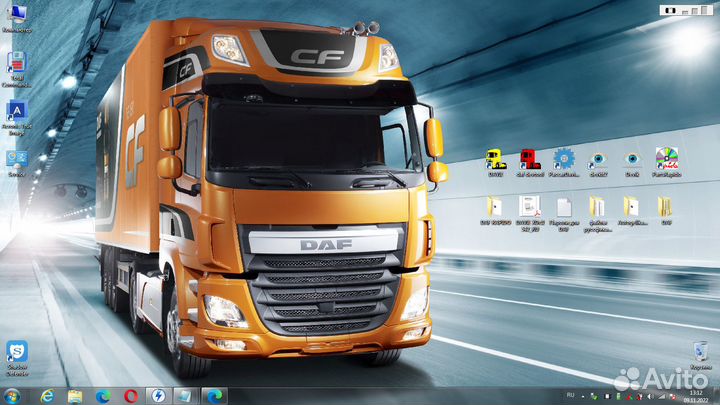Image resolution: width=720 pixels, height=405 pixels.
Task: Open the Recycle Bin
Action: [x=701, y=355]
